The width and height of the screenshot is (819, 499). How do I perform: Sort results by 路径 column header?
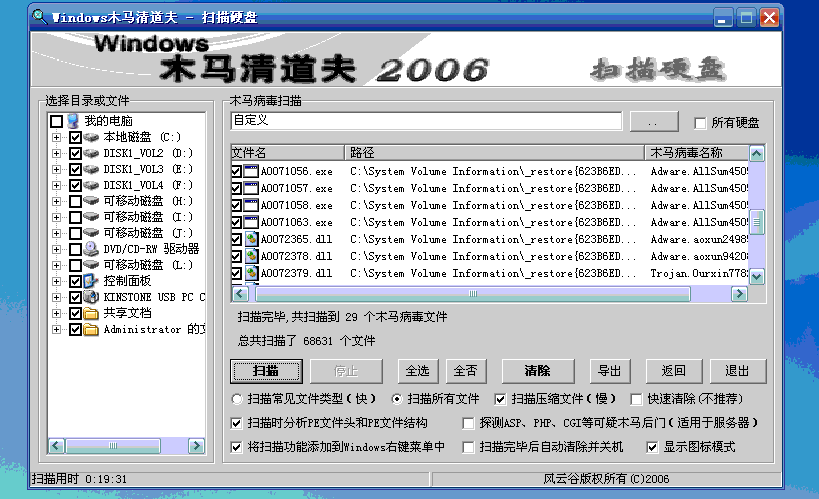(494, 153)
